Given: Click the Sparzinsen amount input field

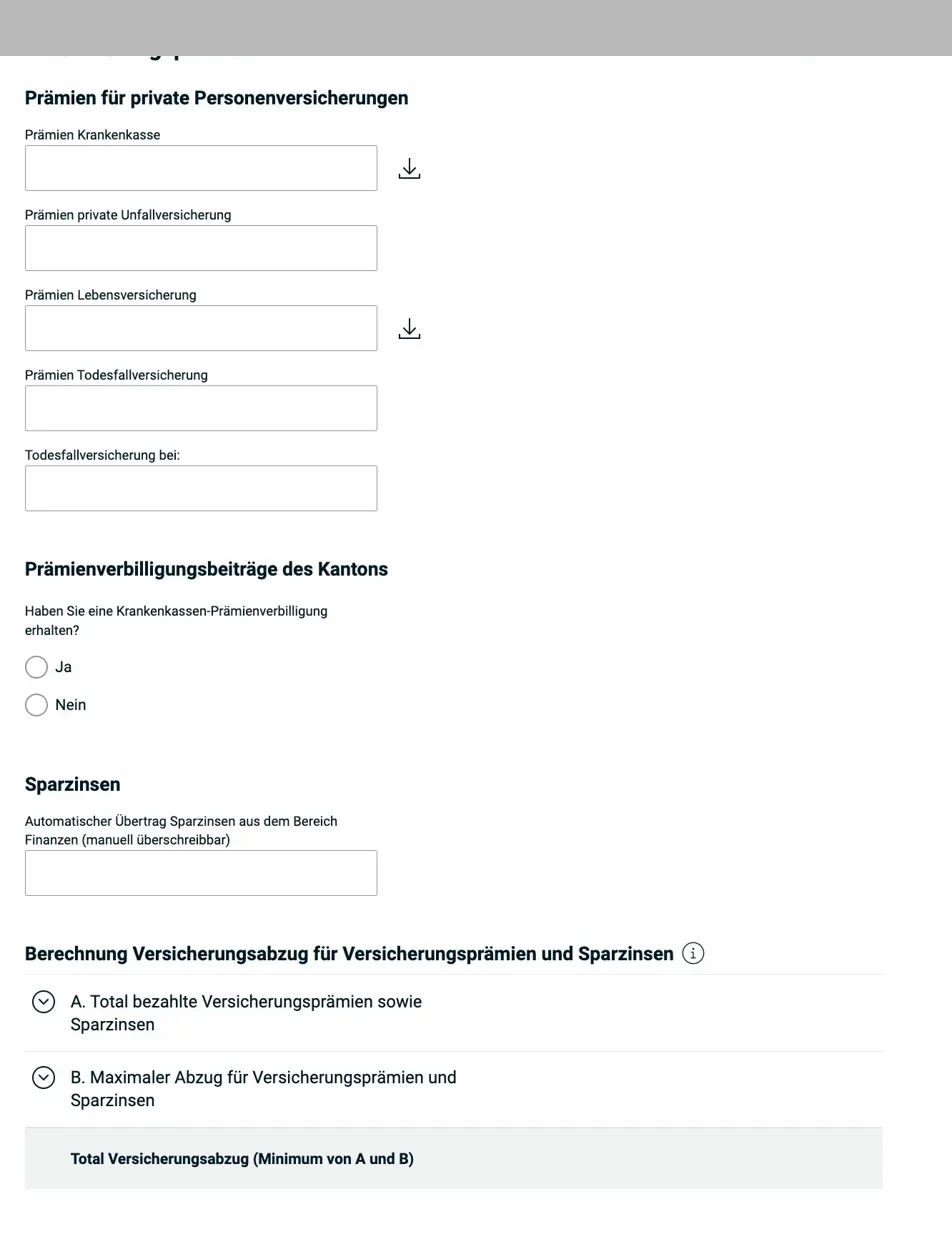Looking at the screenshot, I should tap(200, 872).
